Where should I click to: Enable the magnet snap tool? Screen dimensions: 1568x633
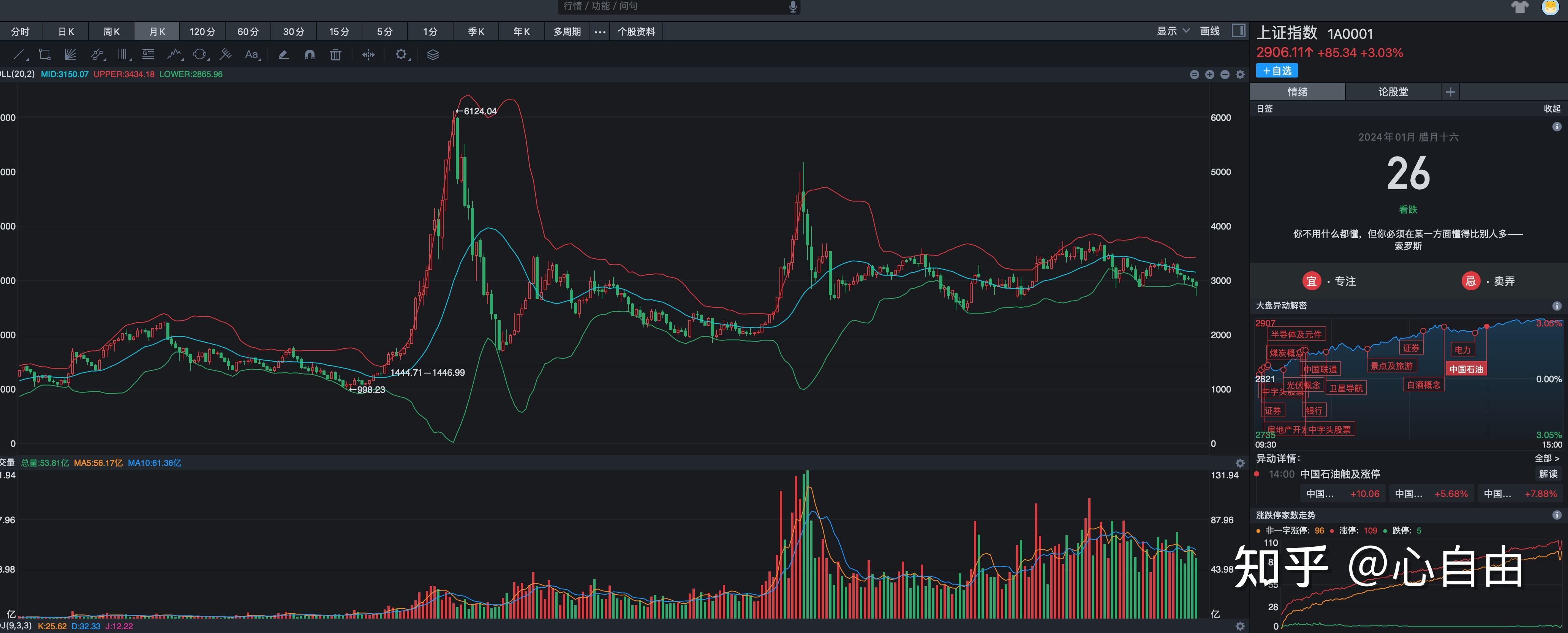point(310,54)
